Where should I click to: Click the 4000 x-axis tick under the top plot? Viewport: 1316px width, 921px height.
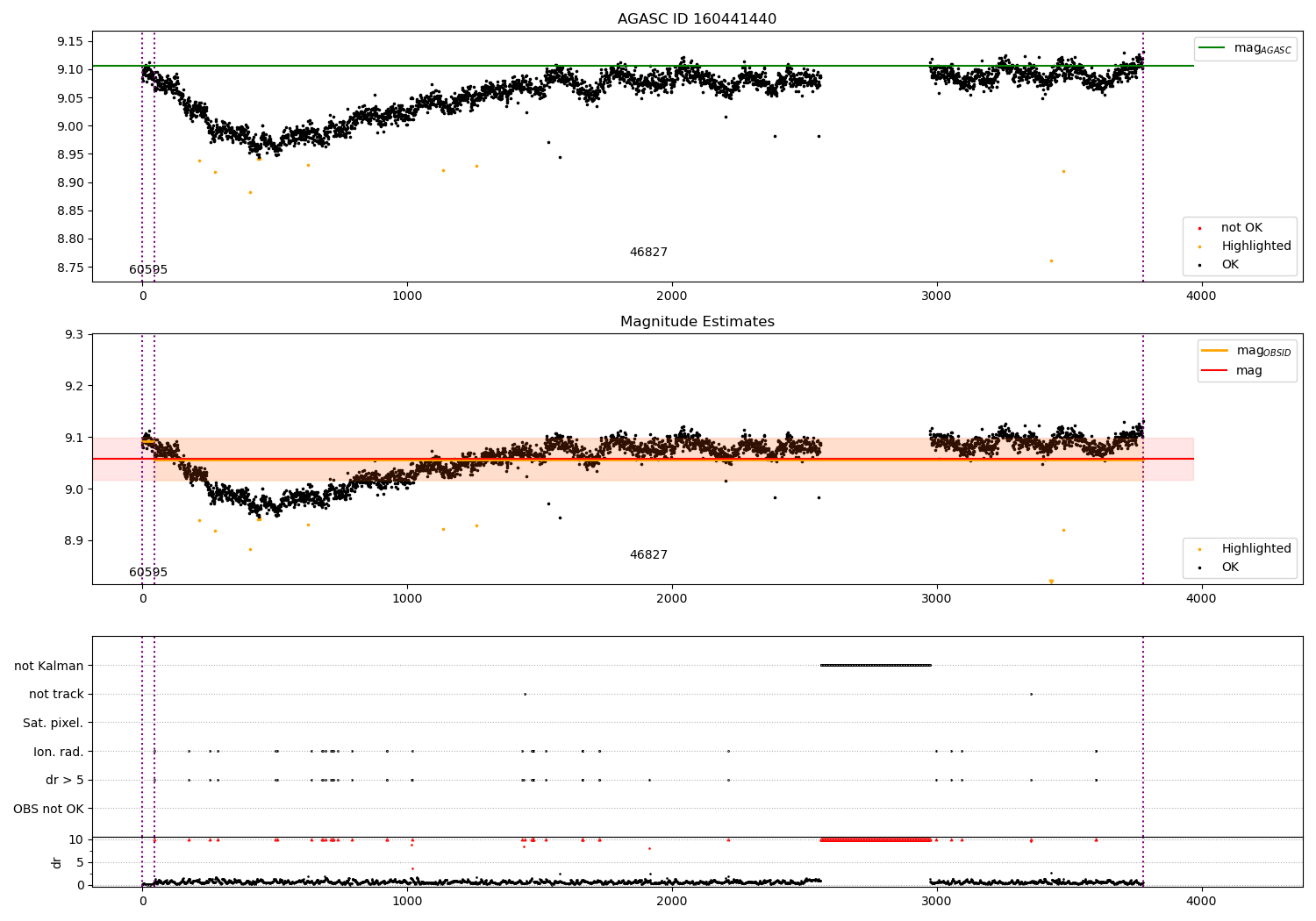(x=1201, y=296)
